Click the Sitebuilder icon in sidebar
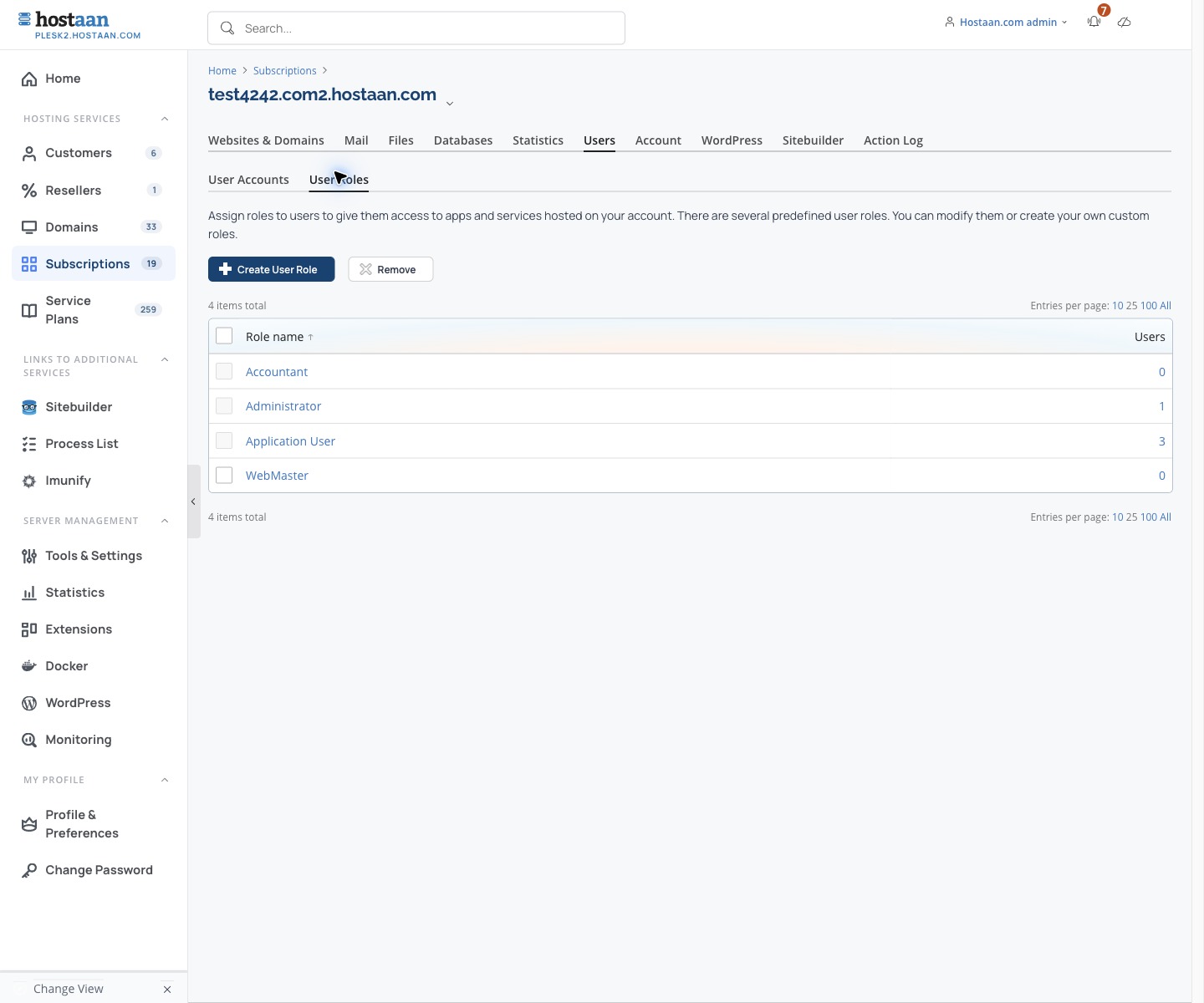This screenshot has height=1003, width=1204. 29,407
